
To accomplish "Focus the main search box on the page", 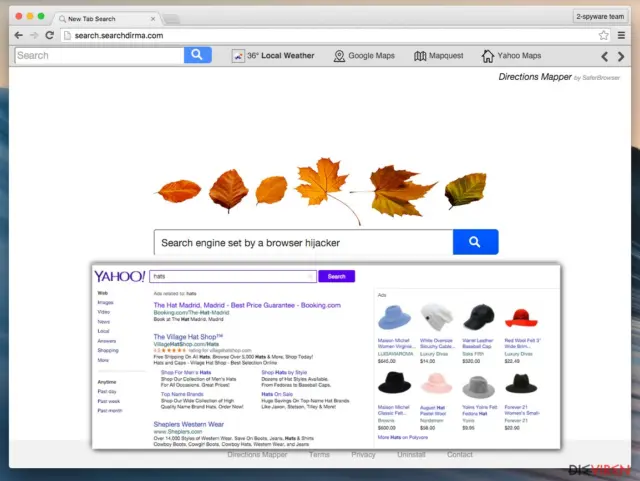I will (x=303, y=243).
